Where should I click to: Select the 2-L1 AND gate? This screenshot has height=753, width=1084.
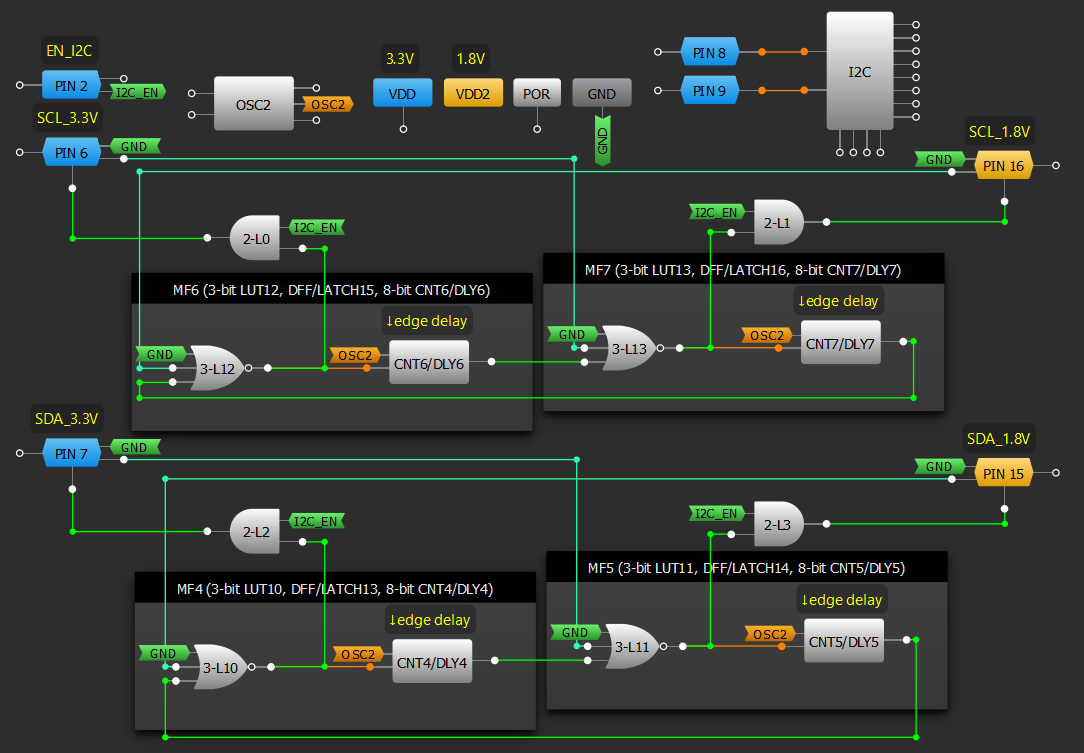pos(777,222)
